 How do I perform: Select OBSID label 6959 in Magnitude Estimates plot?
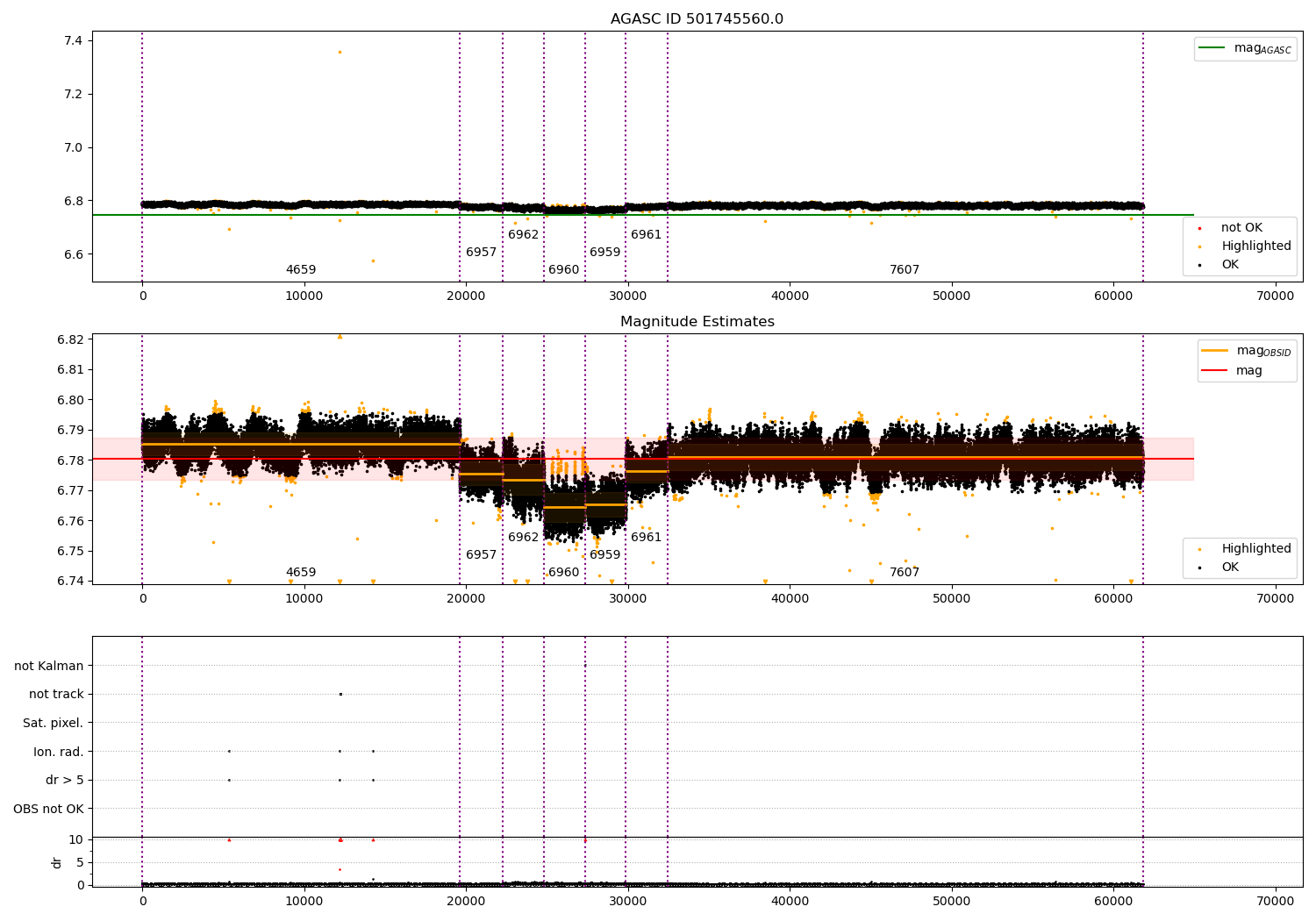coord(605,555)
